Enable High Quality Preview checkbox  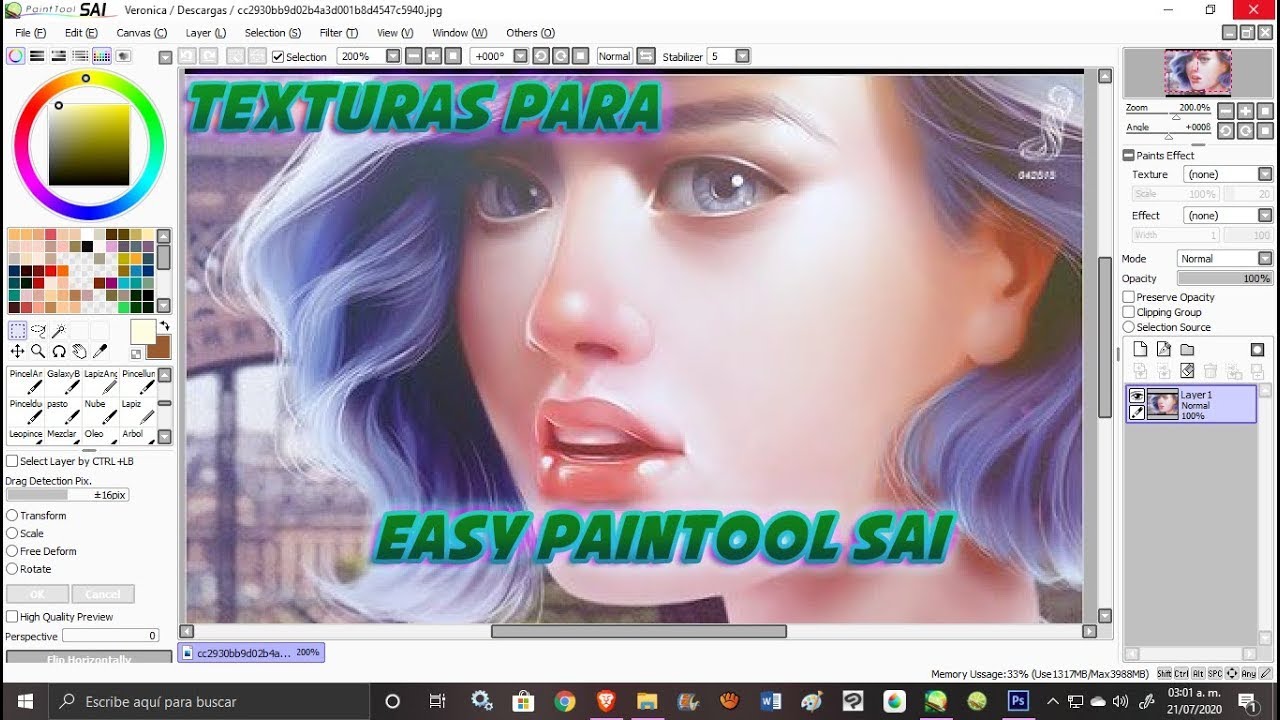coord(12,617)
